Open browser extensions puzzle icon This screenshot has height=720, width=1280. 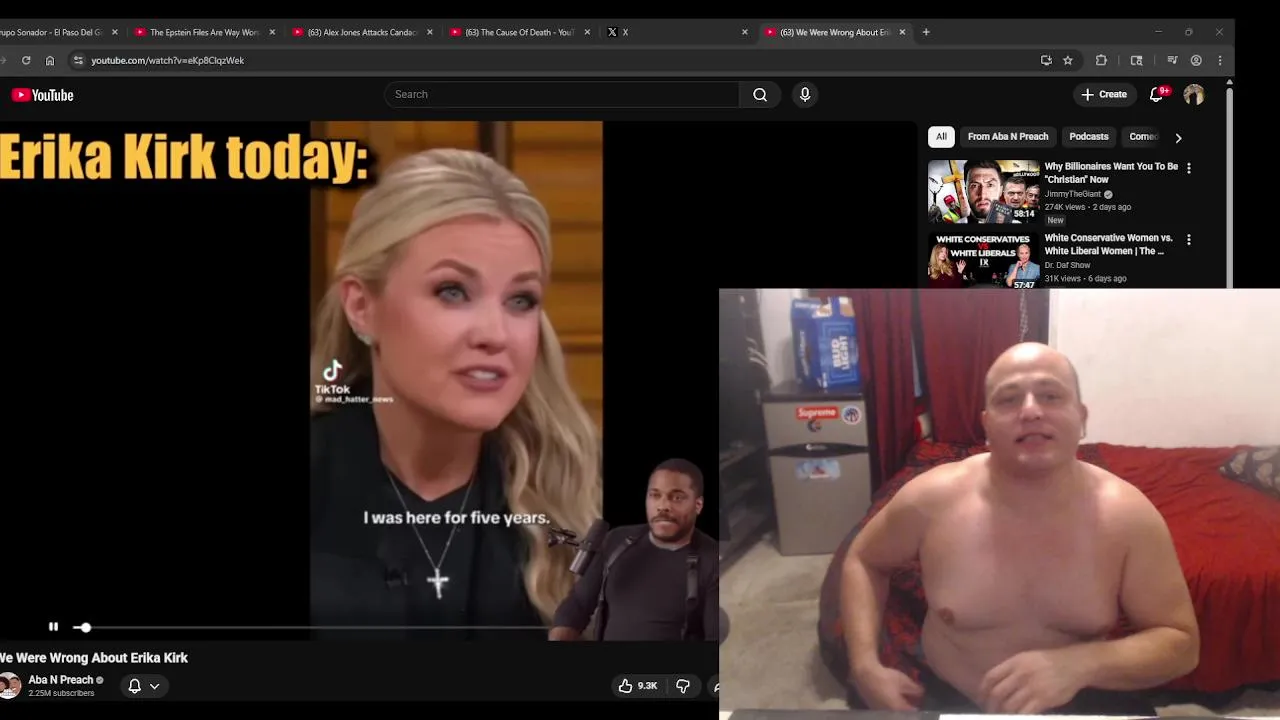(1101, 60)
